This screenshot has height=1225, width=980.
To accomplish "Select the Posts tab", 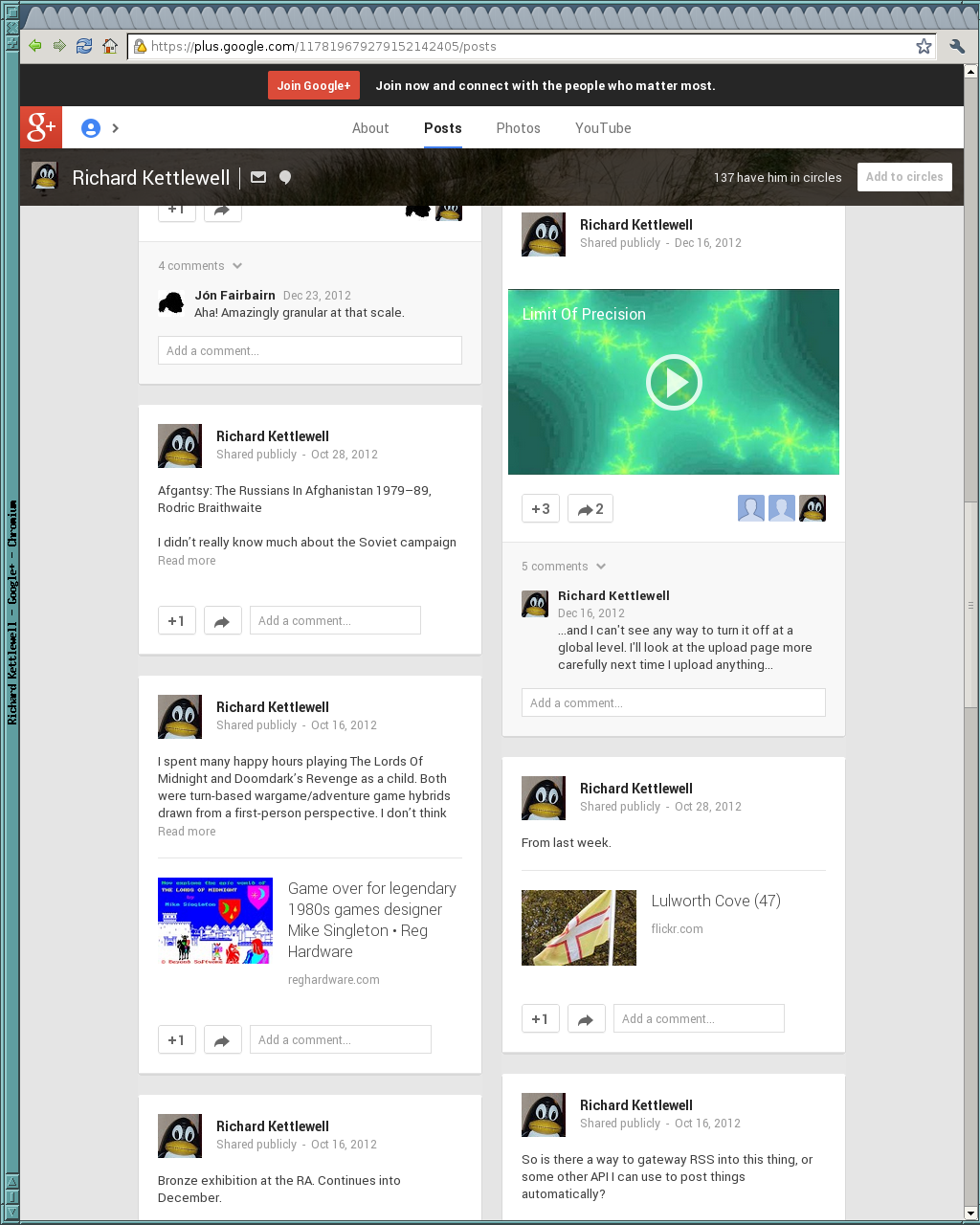I will [443, 128].
